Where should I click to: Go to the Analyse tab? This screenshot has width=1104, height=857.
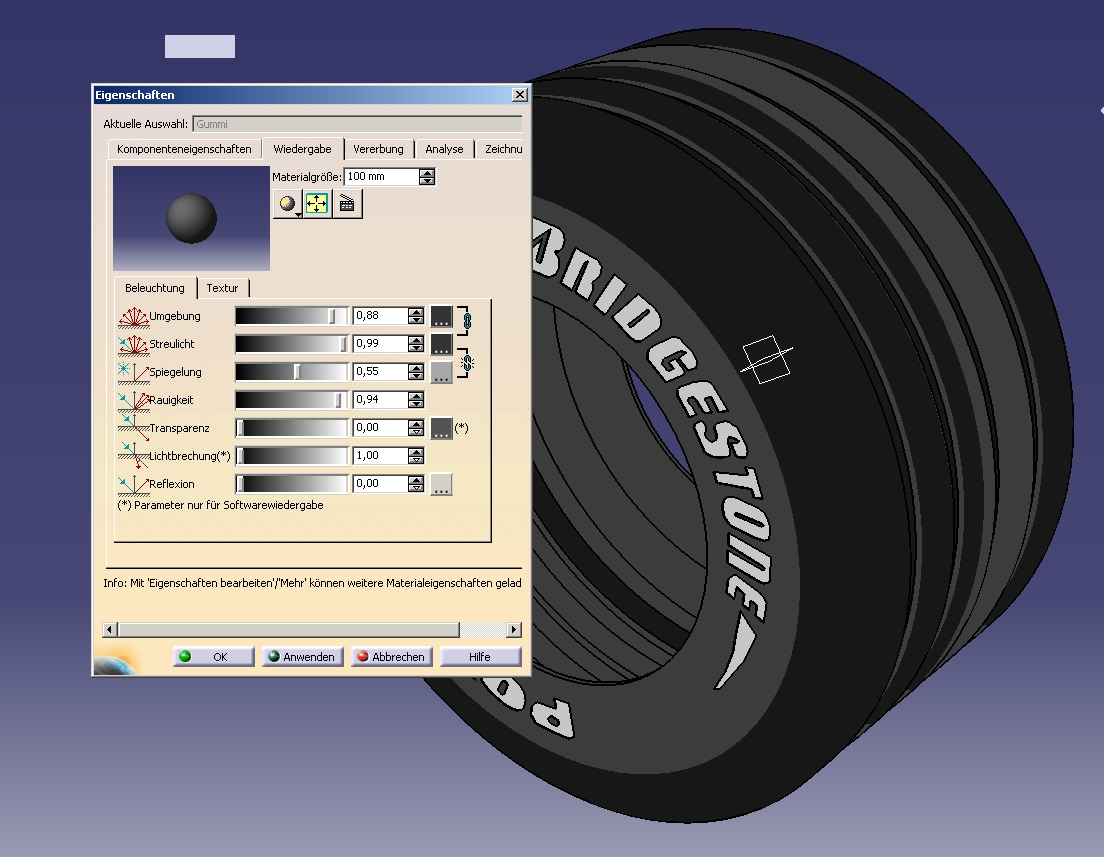444,149
